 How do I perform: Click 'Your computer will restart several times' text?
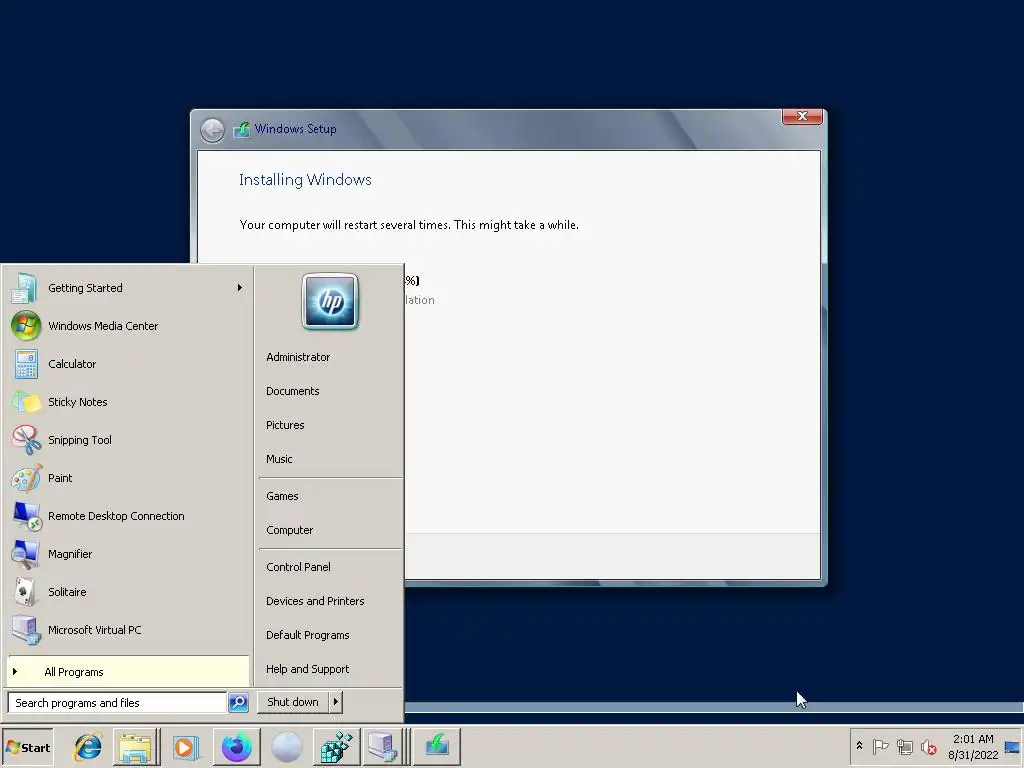[x=409, y=225]
